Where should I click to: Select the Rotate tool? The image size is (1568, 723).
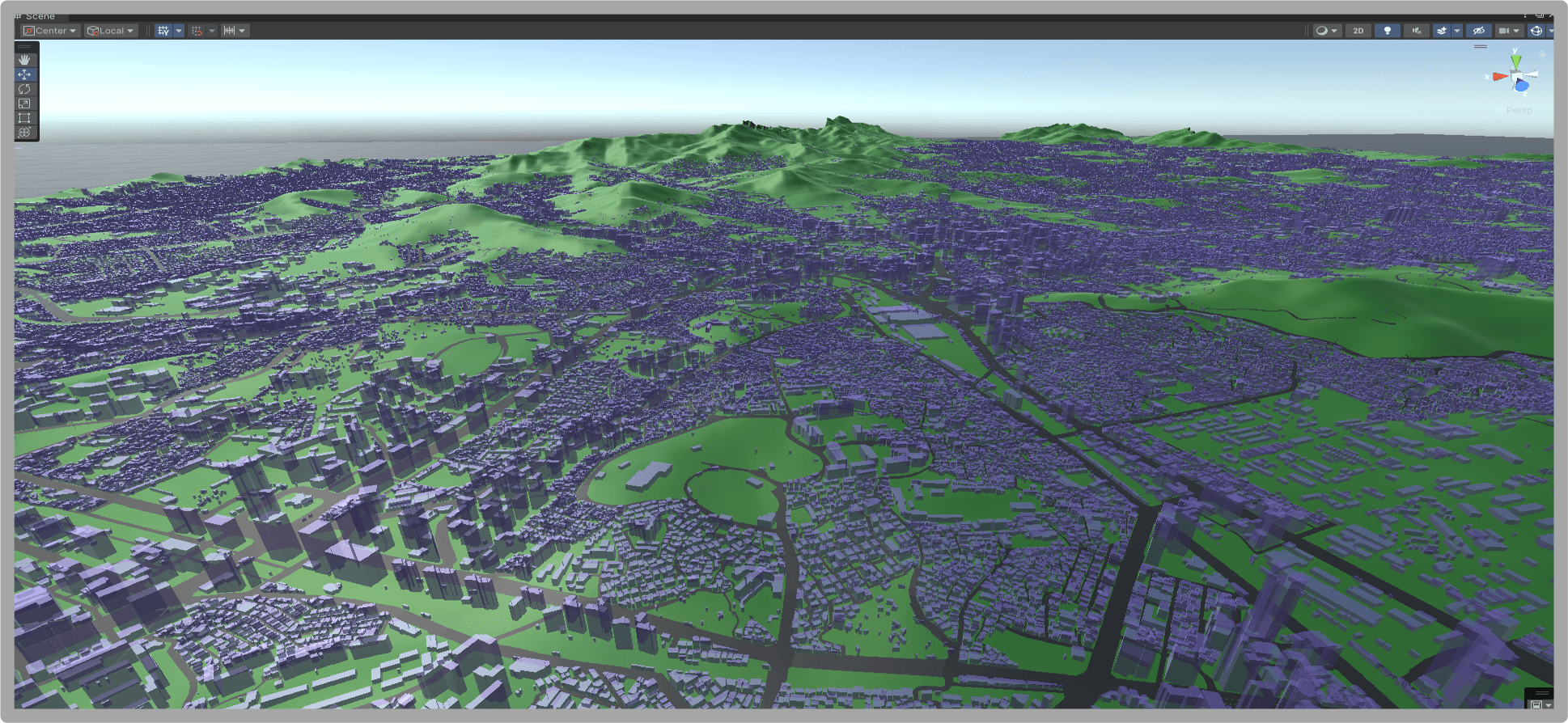pyautogui.click(x=24, y=89)
